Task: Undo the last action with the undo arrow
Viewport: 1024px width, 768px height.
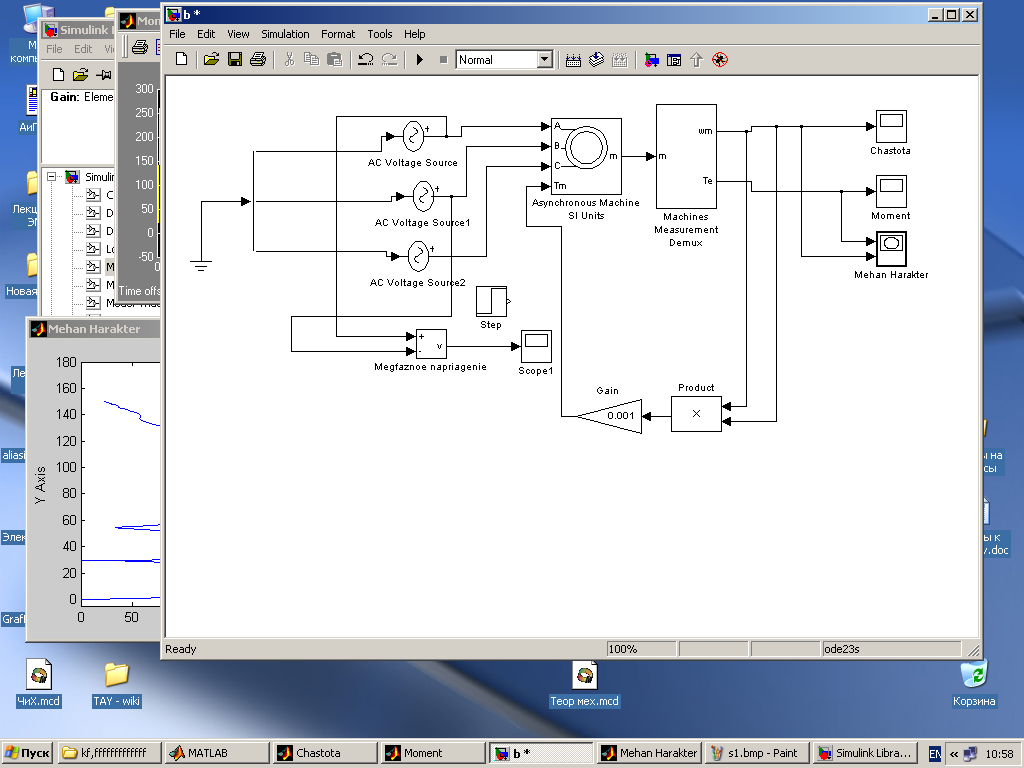Action: tap(366, 59)
